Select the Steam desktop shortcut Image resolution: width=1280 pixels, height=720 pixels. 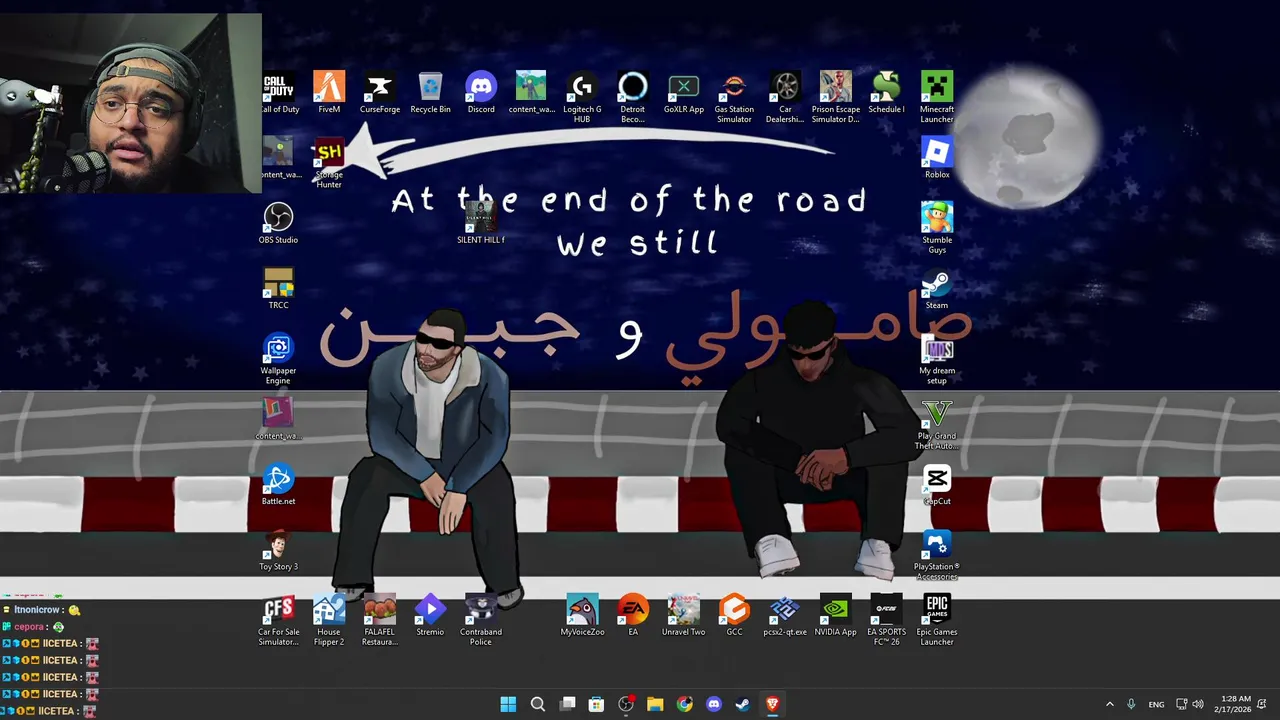(937, 288)
